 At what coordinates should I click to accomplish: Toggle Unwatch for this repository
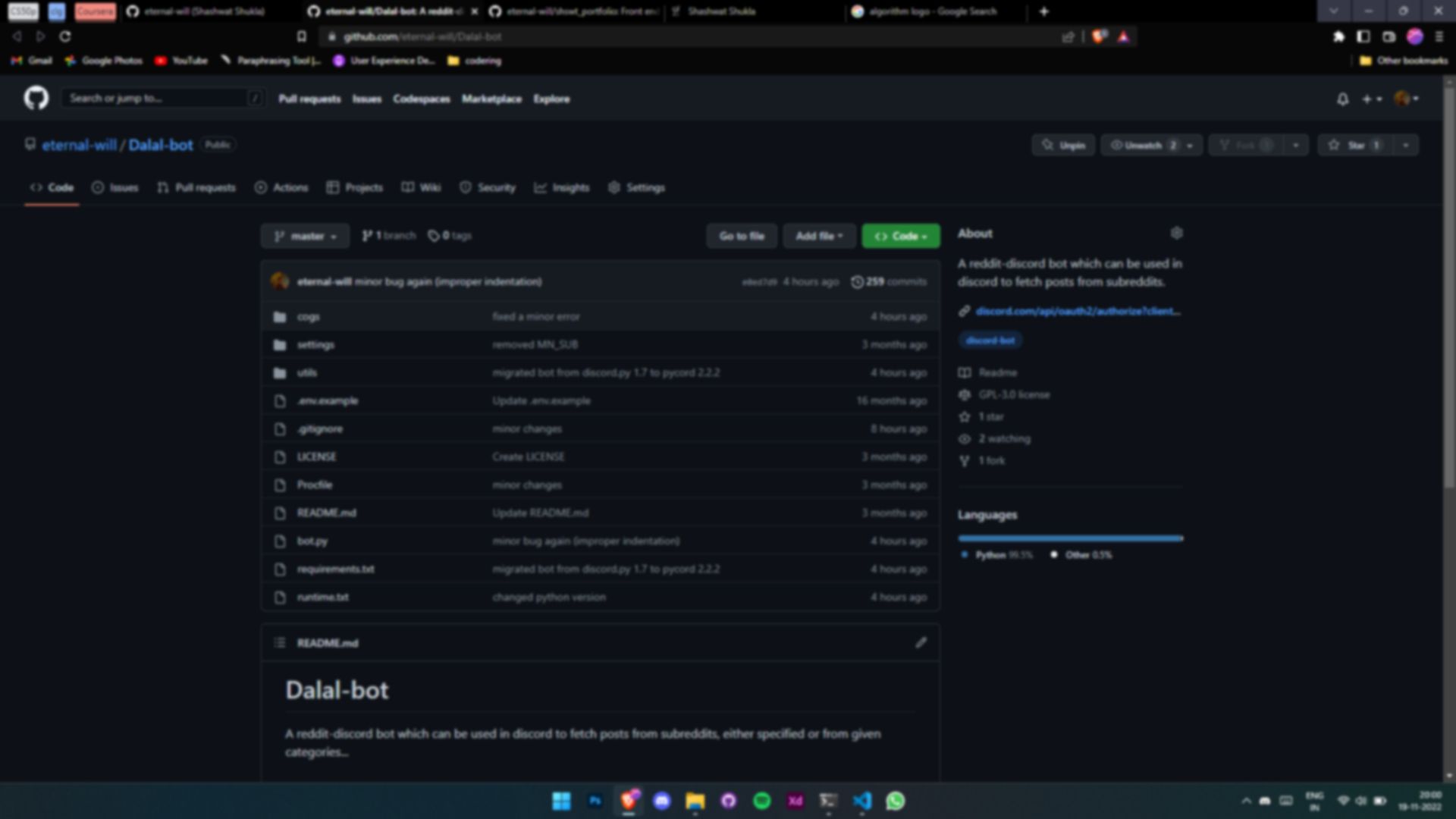[1143, 146]
